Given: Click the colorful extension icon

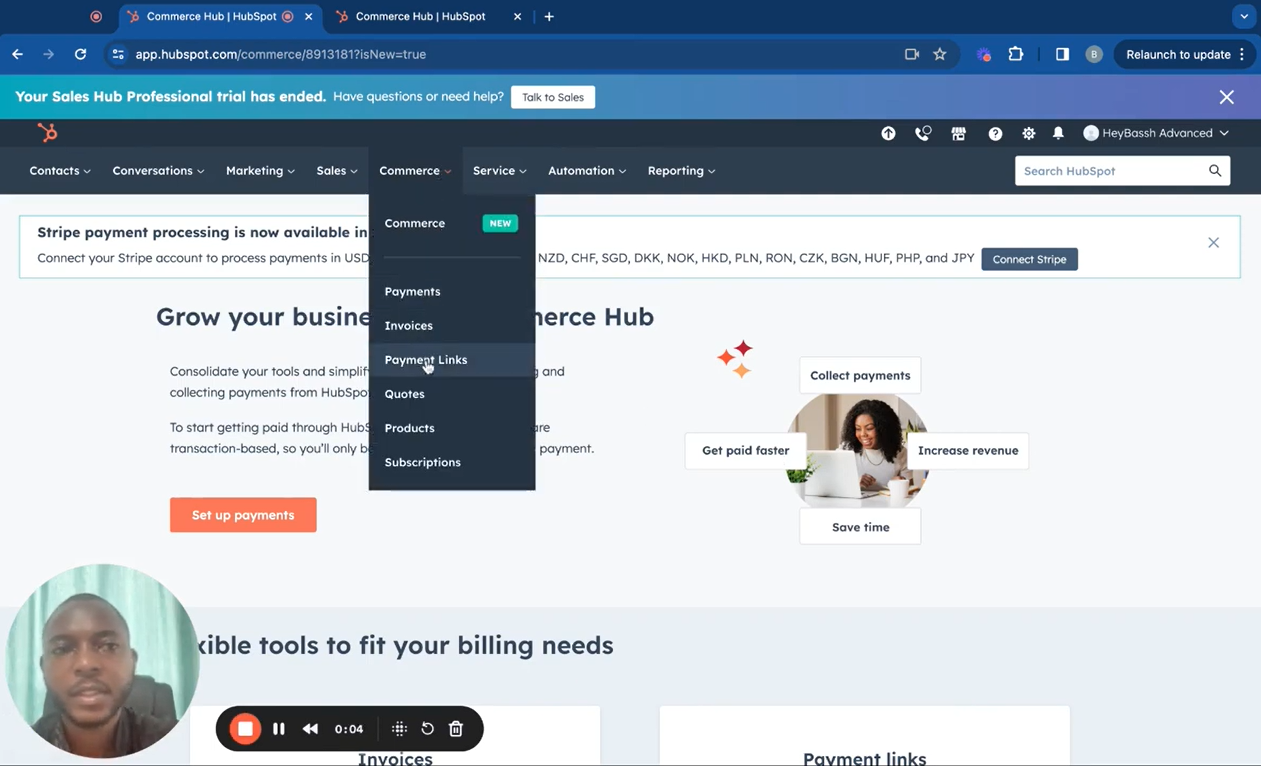Looking at the screenshot, I should point(984,54).
